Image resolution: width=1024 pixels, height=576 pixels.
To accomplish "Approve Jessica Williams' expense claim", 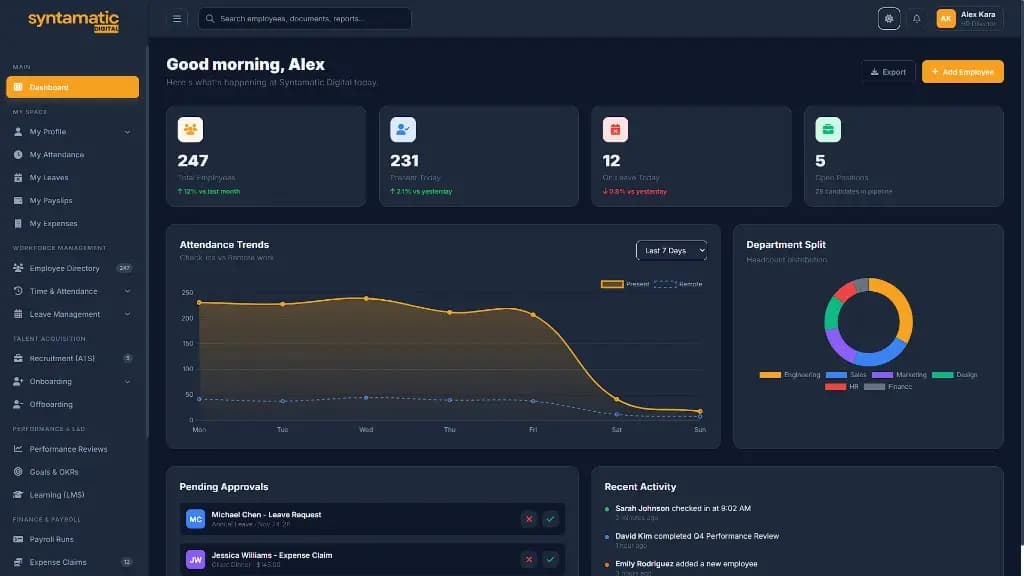I will tap(551, 560).
